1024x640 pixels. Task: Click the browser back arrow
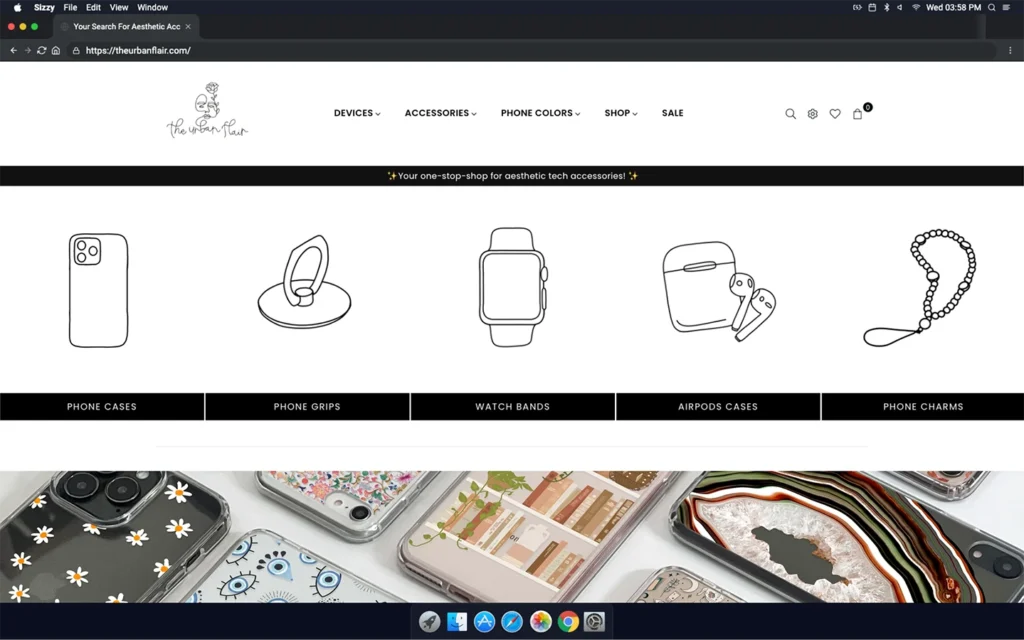pos(13,50)
